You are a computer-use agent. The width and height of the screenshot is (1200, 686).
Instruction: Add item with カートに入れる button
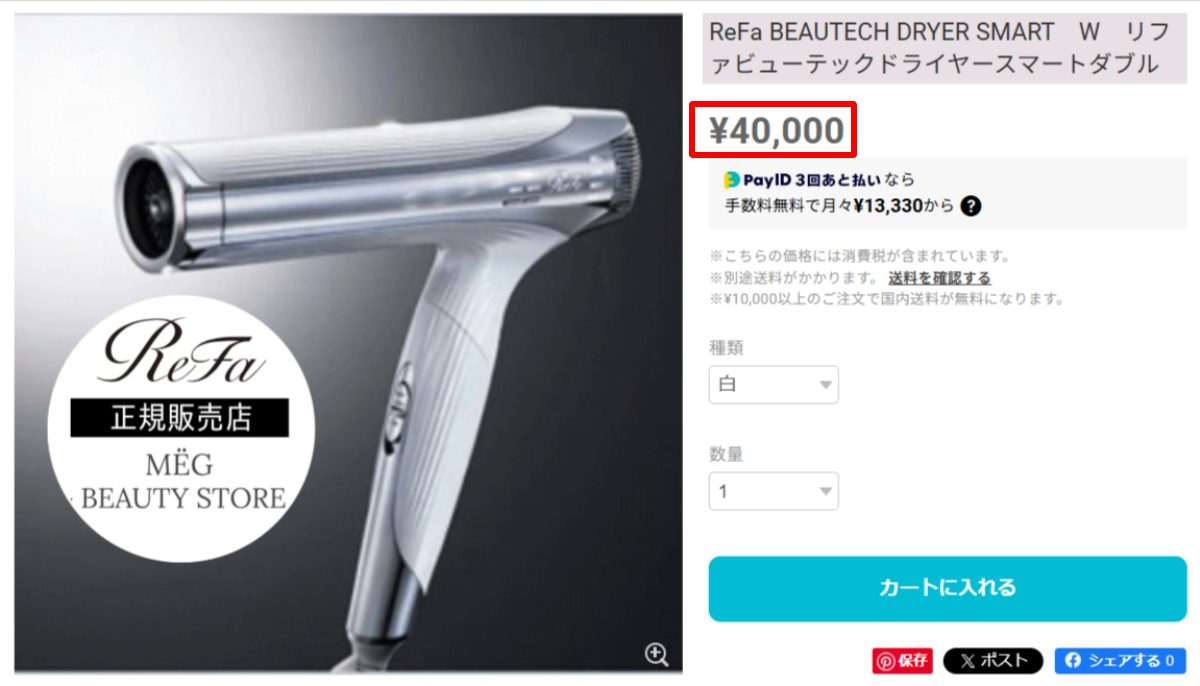[948, 588]
